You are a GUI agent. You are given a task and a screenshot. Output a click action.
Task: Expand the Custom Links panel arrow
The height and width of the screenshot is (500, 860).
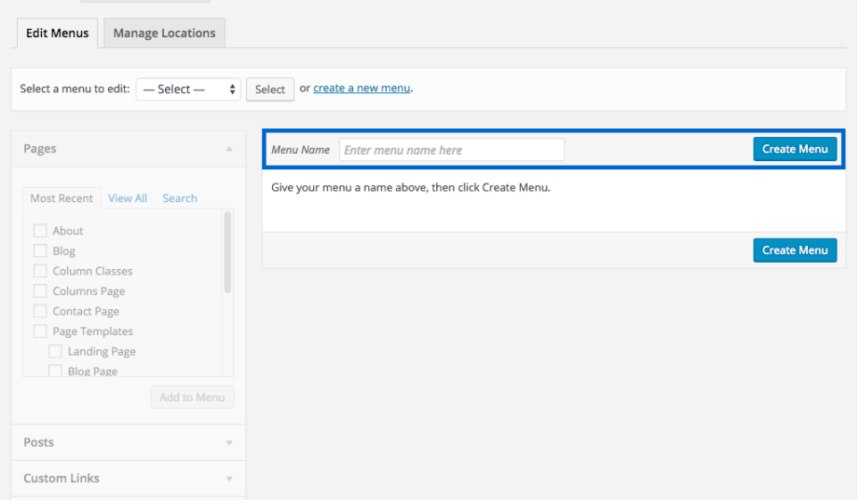[229, 479]
